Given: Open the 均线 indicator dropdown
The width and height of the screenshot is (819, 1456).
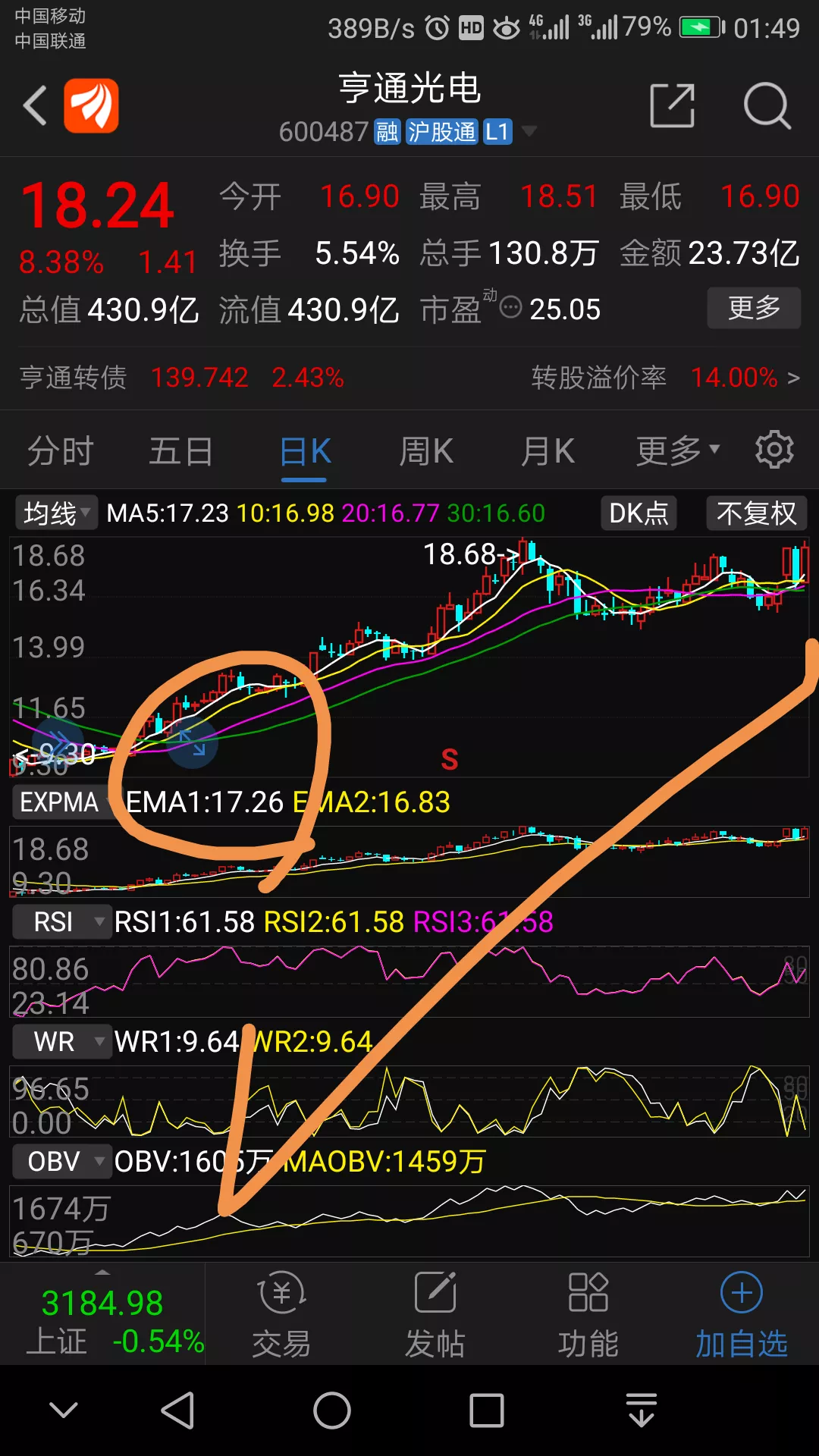Looking at the screenshot, I should pyautogui.click(x=55, y=513).
